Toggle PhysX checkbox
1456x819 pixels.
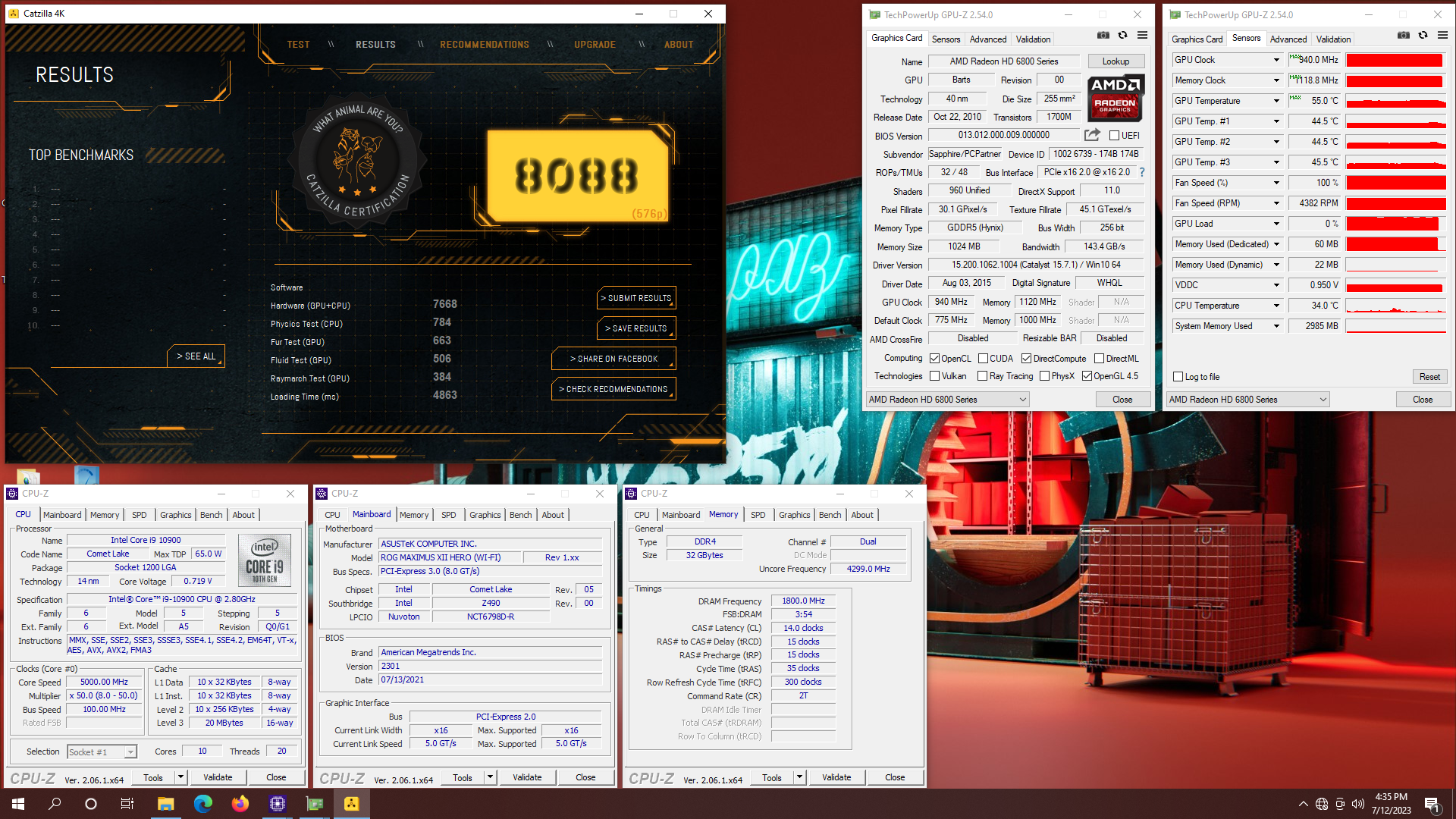point(1044,376)
